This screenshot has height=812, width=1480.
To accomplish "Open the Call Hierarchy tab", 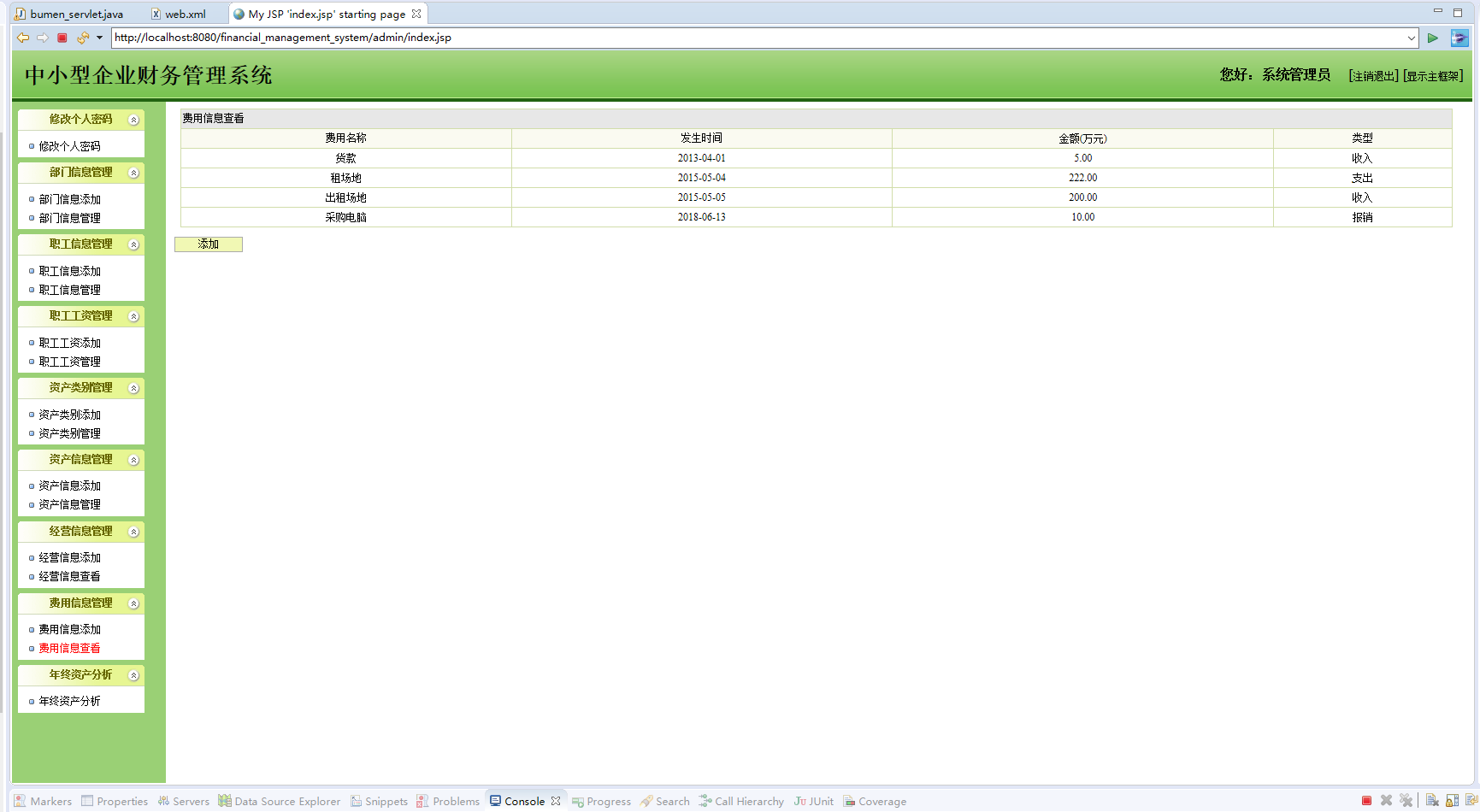I will tap(740, 801).
